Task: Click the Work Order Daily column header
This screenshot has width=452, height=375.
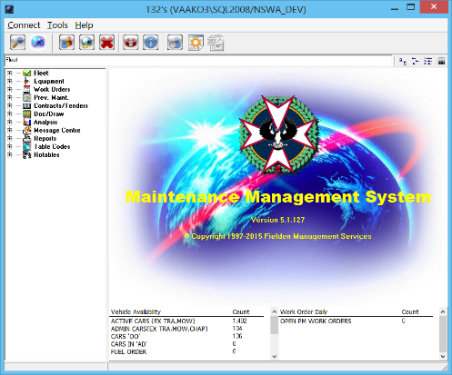Action: pyautogui.click(x=304, y=312)
